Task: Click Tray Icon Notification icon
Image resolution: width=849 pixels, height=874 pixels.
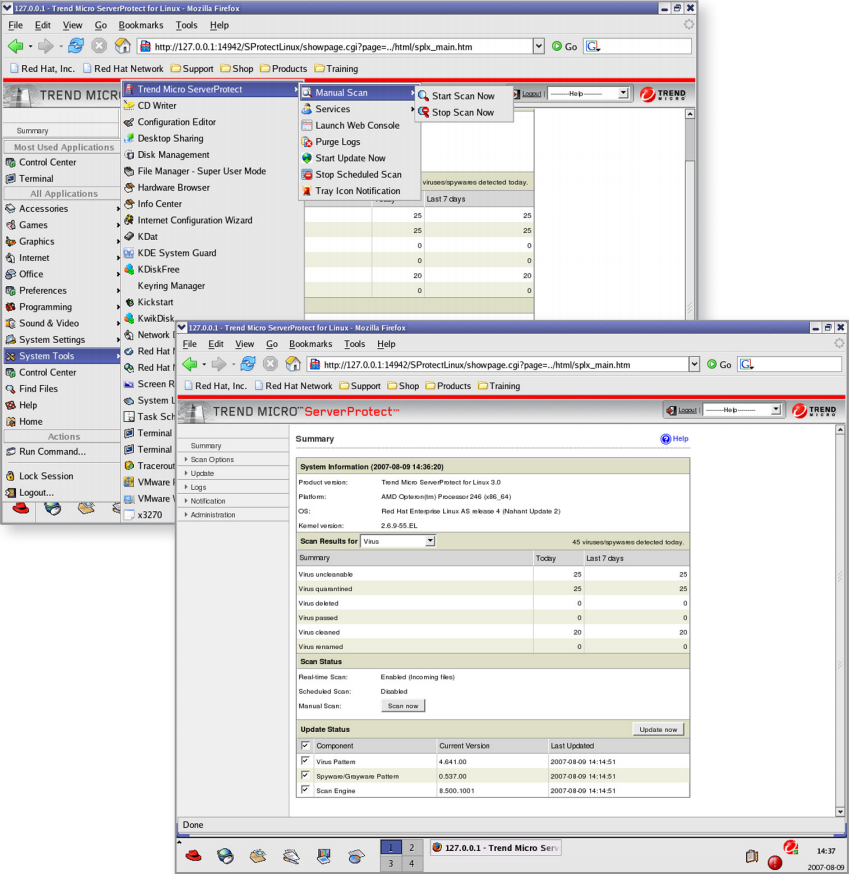Action: point(307,191)
